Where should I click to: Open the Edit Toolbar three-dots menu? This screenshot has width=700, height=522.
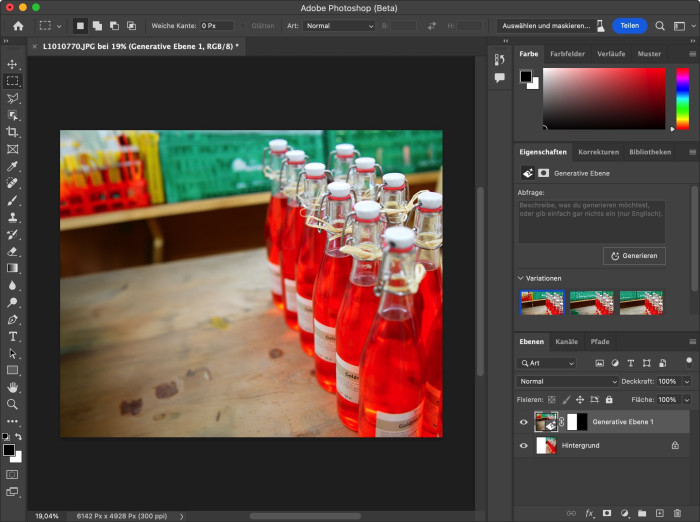12,421
